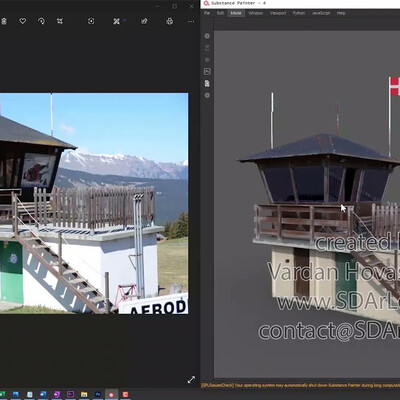
Task: Open the green Excel icon in the taskbar
Action: pyautogui.click(x=2, y=395)
